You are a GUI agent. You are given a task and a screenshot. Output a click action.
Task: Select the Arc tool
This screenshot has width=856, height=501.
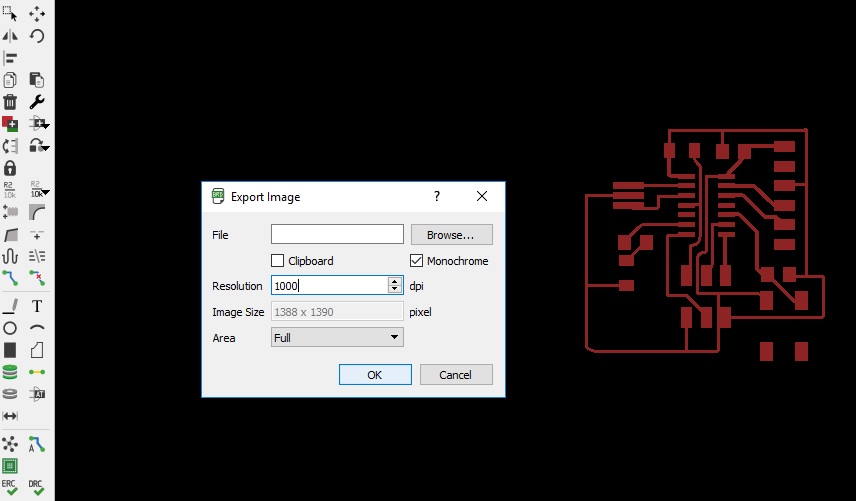coord(37,328)
